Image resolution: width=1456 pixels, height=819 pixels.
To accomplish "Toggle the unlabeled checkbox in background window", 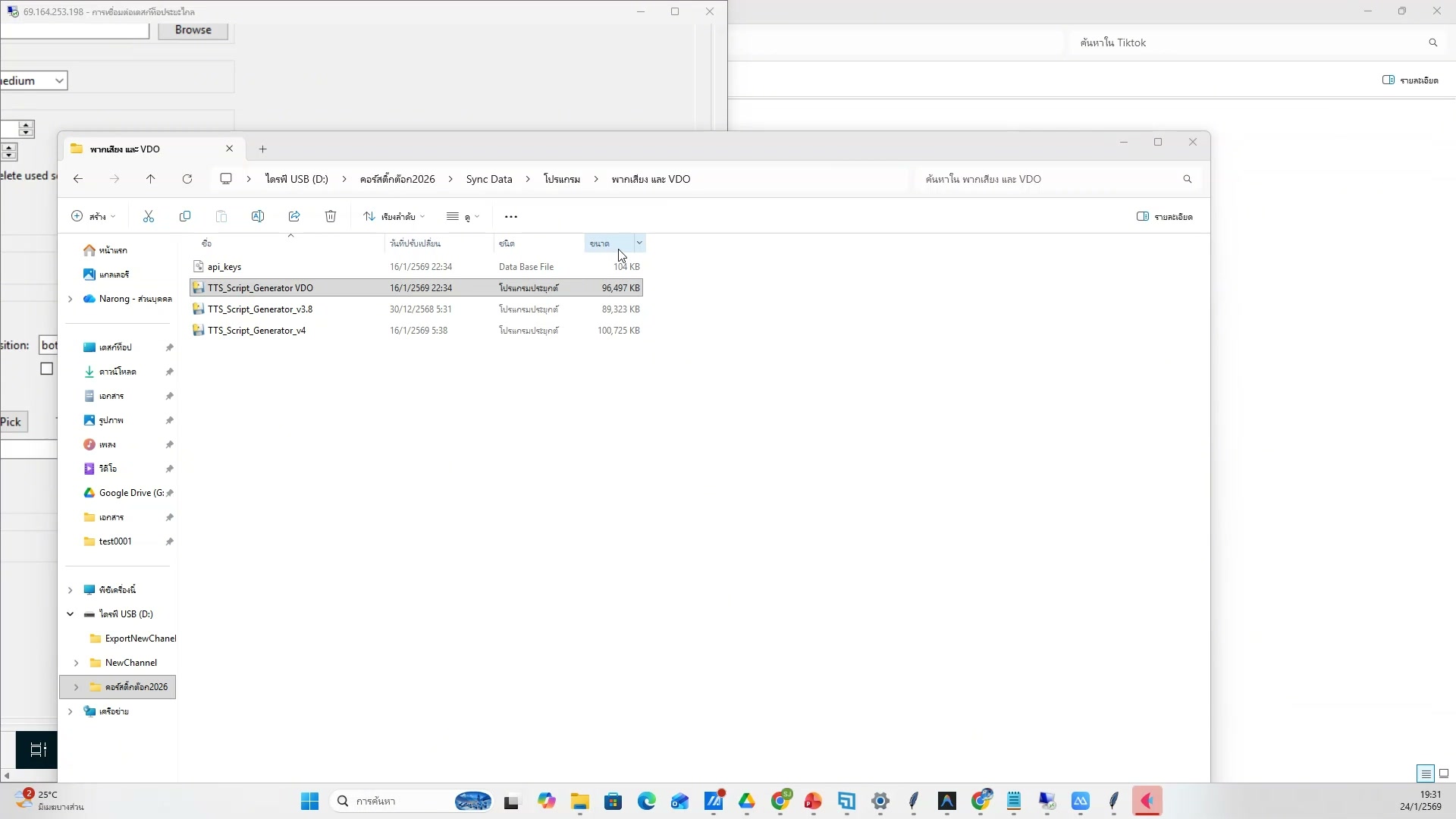I will (x=47, y=369).
